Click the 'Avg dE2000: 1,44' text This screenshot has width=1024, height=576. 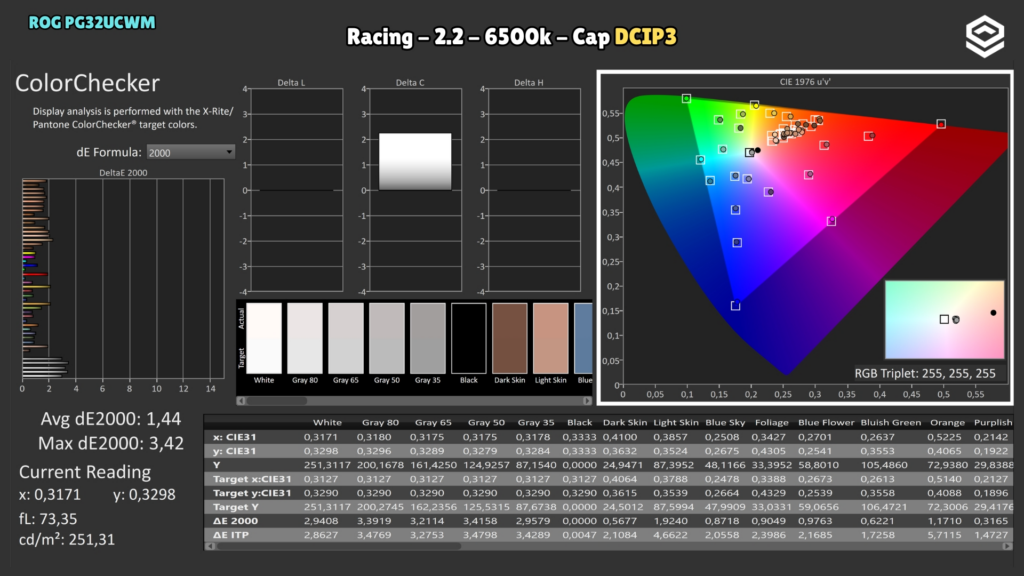[x=111, y=419]
